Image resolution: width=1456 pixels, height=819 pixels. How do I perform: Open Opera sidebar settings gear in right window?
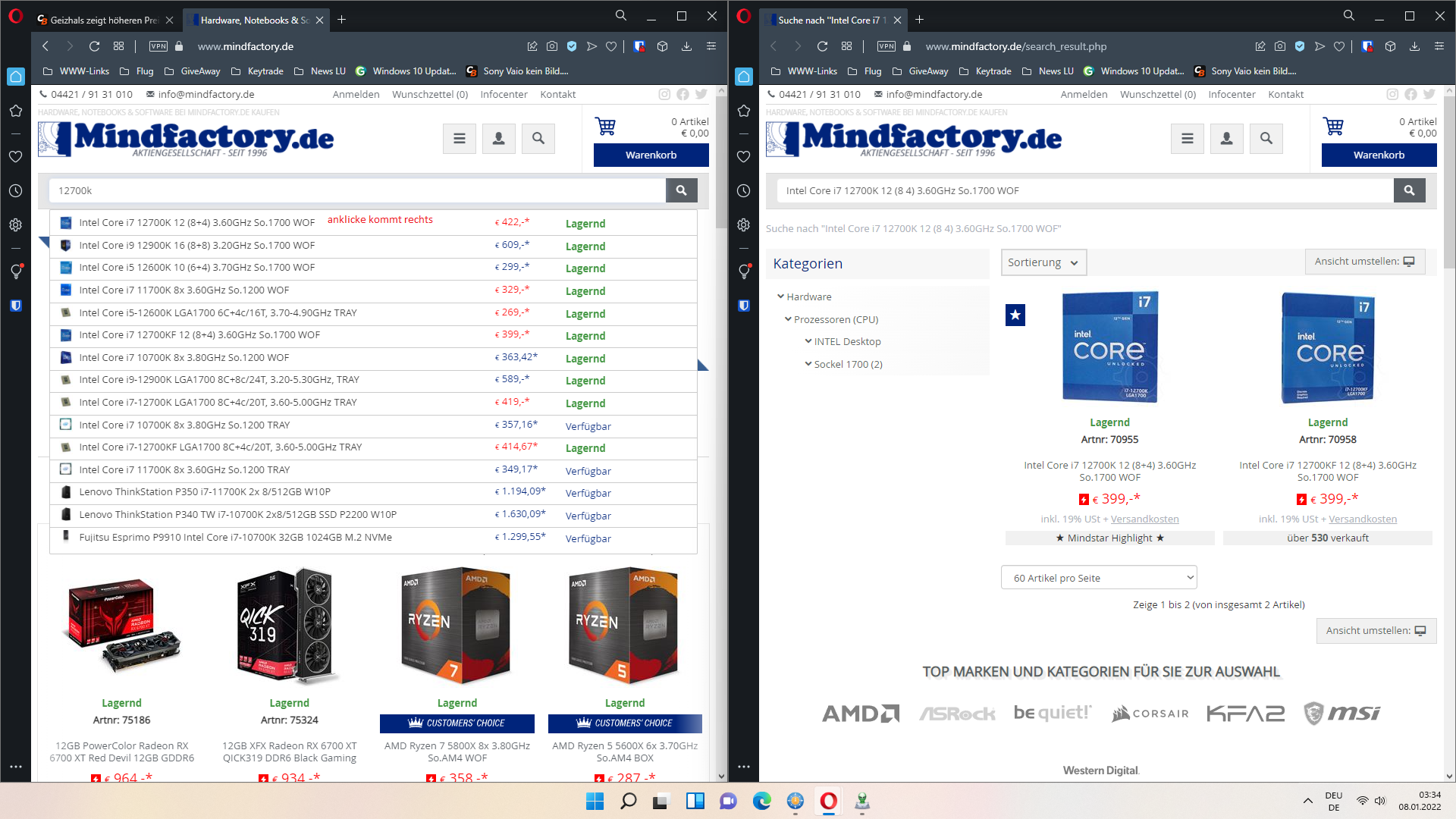[x=743, y=225]
